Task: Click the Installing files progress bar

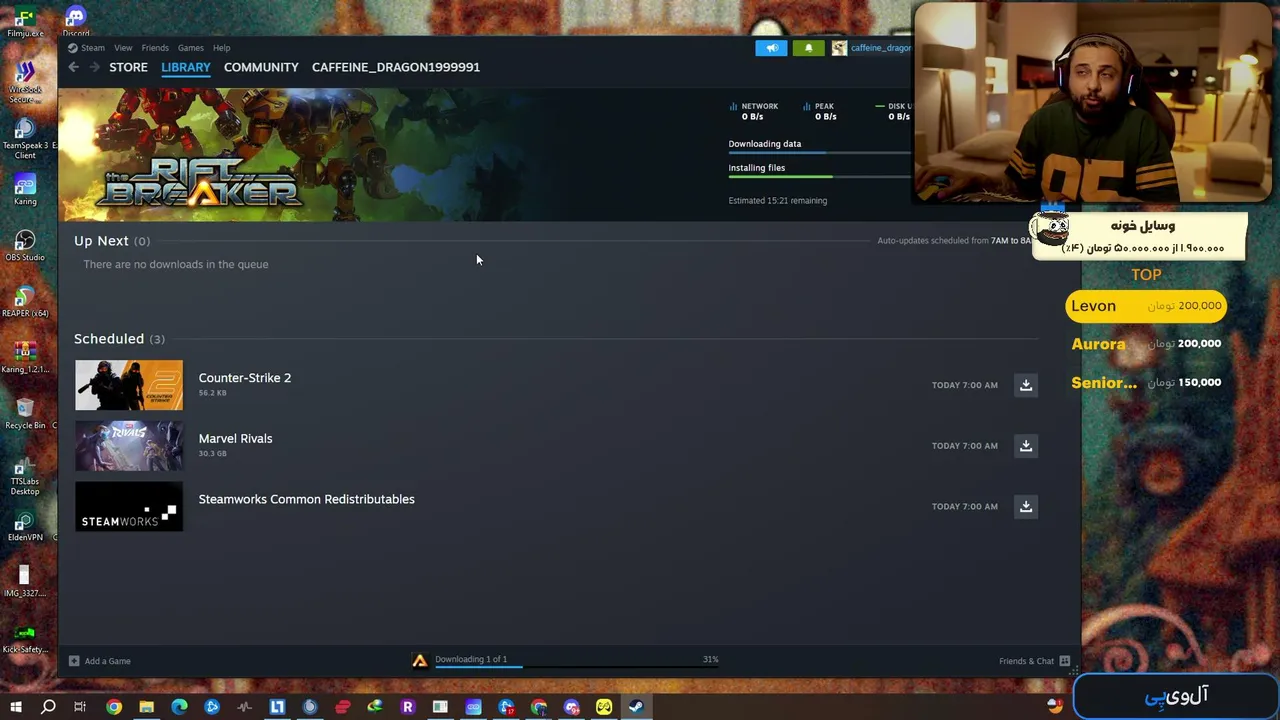Action: (x=820, y=177)
